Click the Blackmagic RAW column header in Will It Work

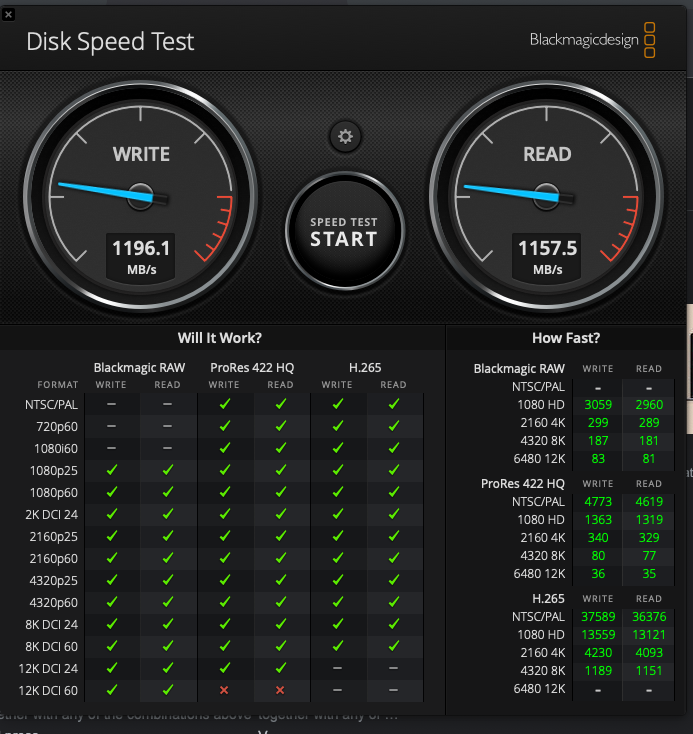[139, 368]
